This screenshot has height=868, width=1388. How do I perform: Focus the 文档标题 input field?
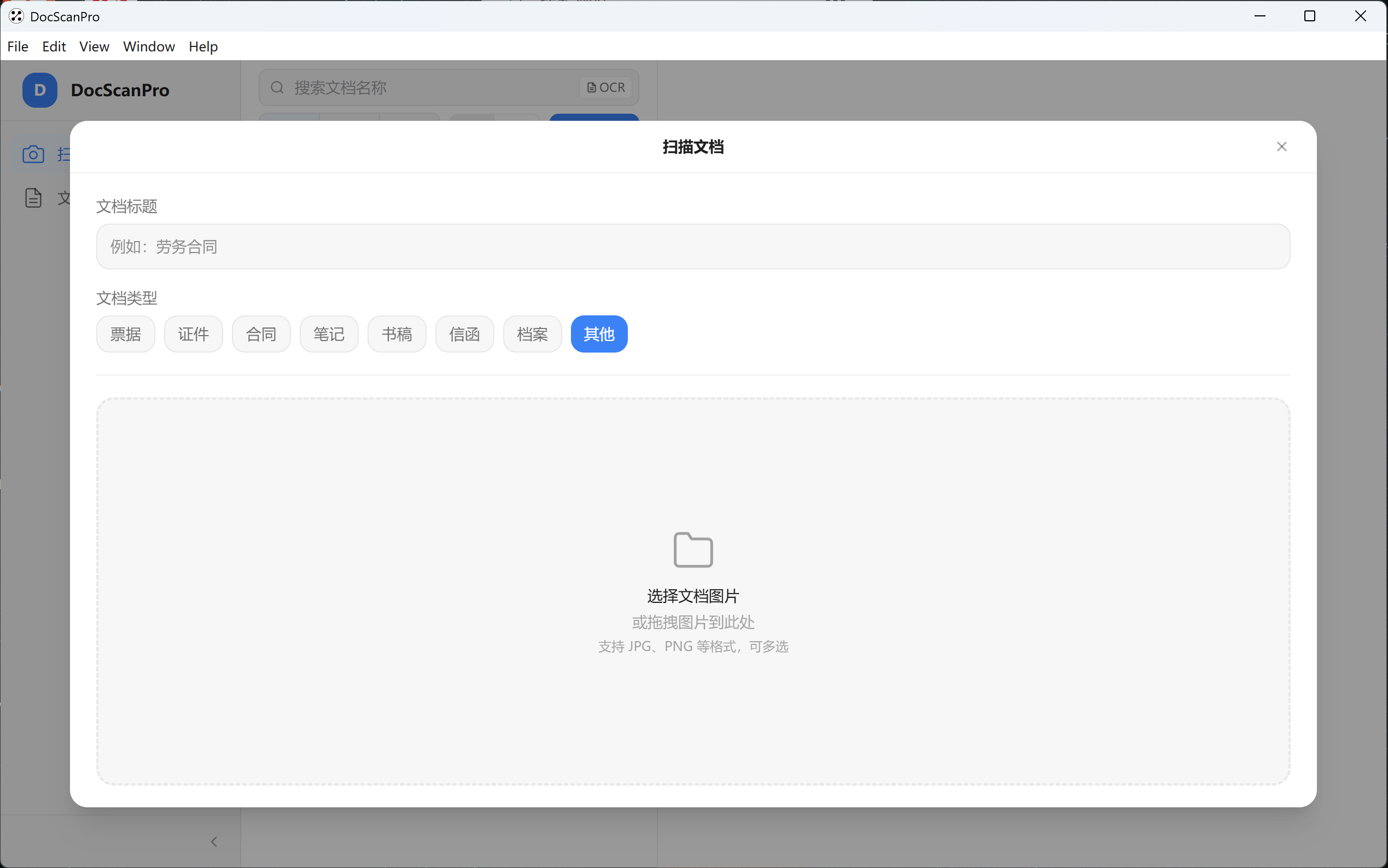pyautogui.click(x=692, y=247)
